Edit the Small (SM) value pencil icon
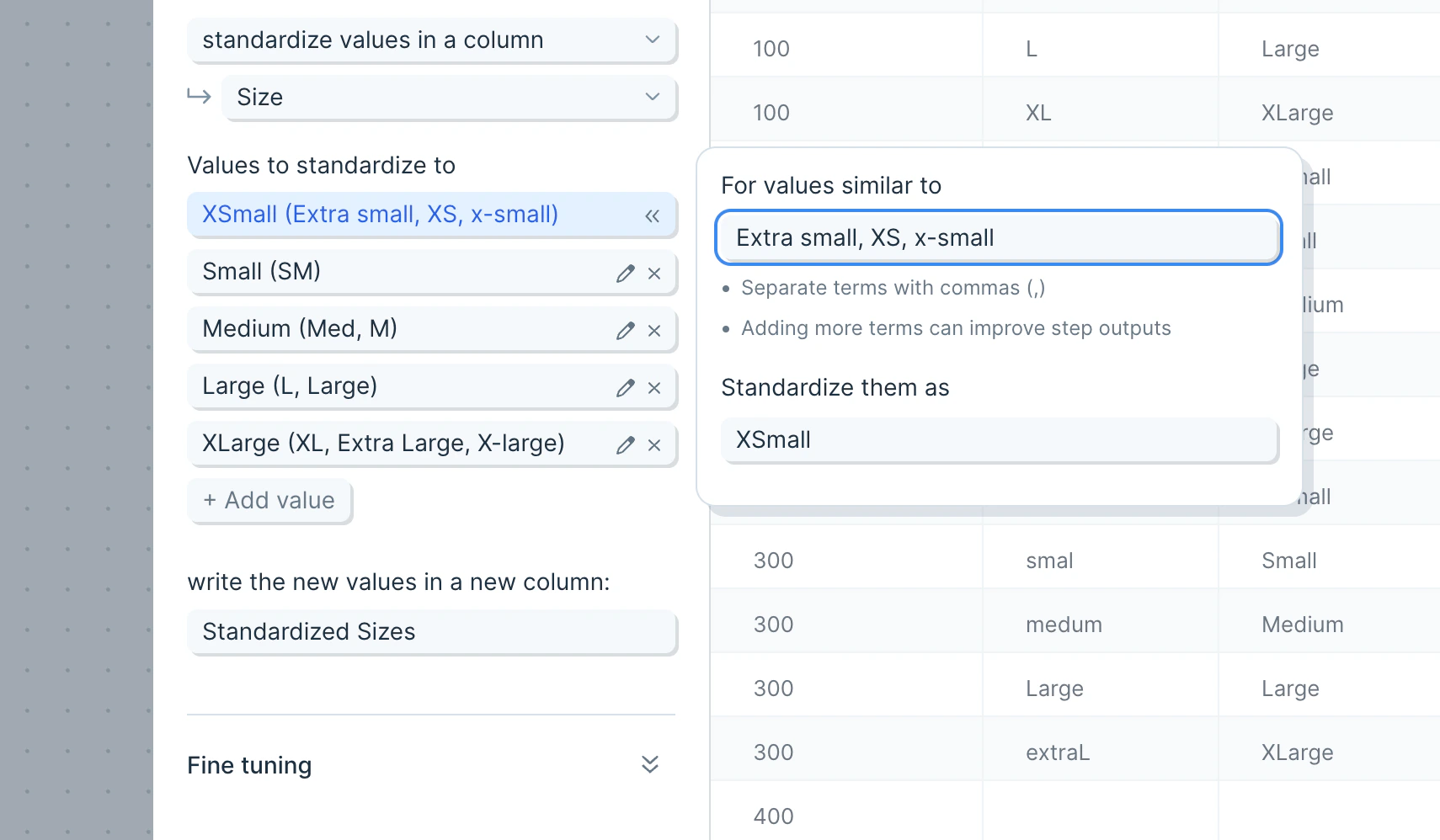Screen dimensions: 1440x840 (x=625, y=274)
